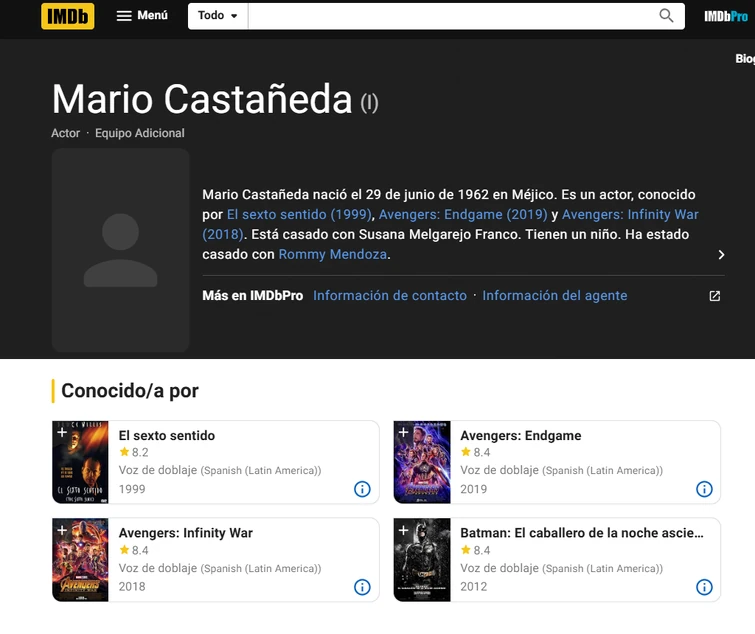Viewport: 755px width, 634px height.
Task: Open the Menú hamburger button
Action: (142, 15)
